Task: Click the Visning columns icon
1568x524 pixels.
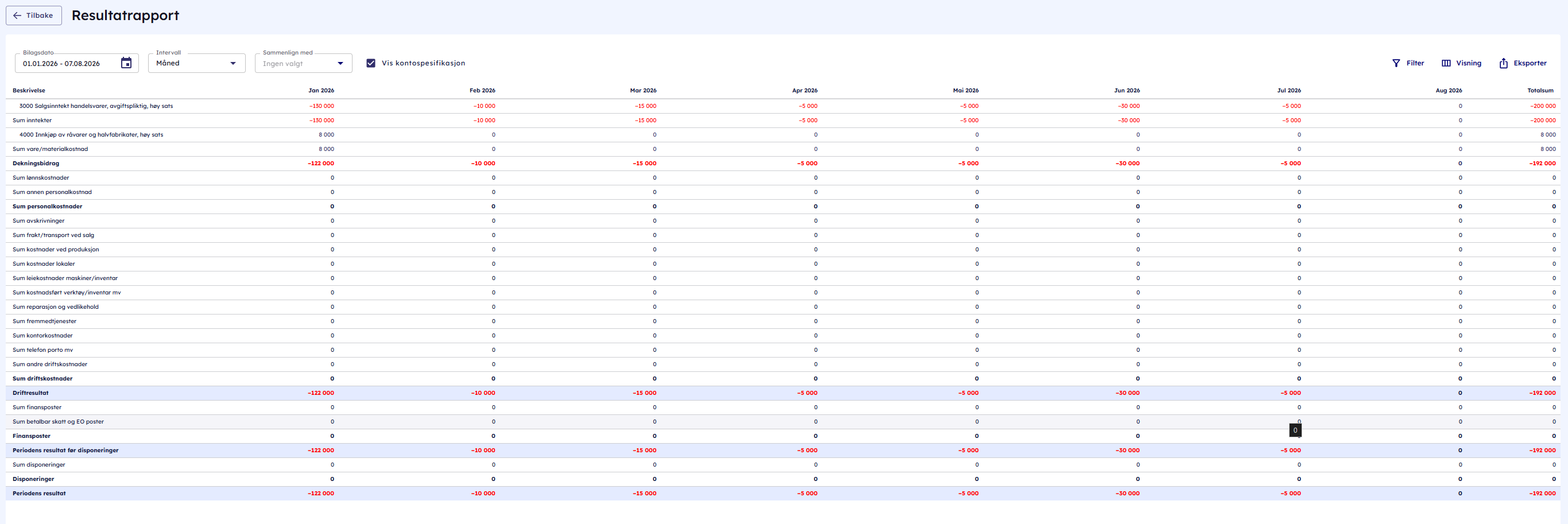Action: (x=1446, y=63)
